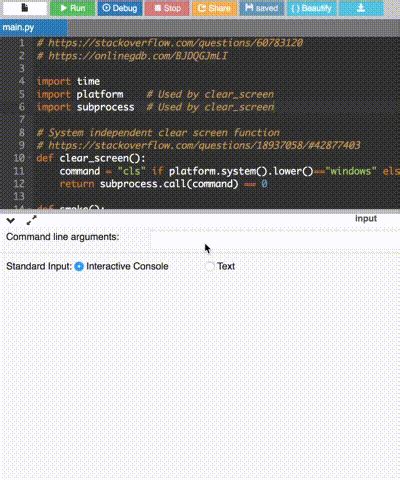Select Interactive Console radio button

(79, 266)
